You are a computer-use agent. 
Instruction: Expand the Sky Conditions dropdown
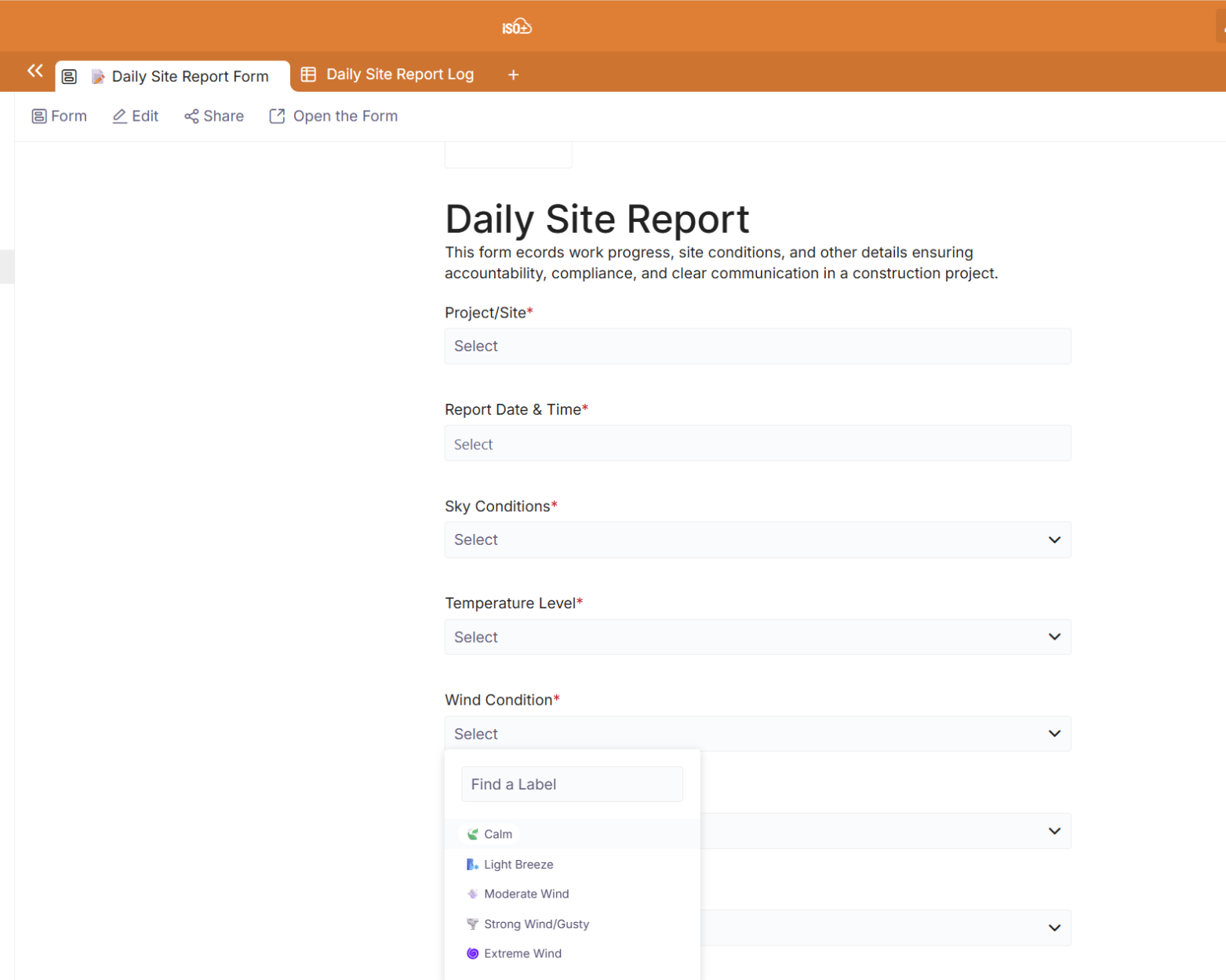click(757, 540)
